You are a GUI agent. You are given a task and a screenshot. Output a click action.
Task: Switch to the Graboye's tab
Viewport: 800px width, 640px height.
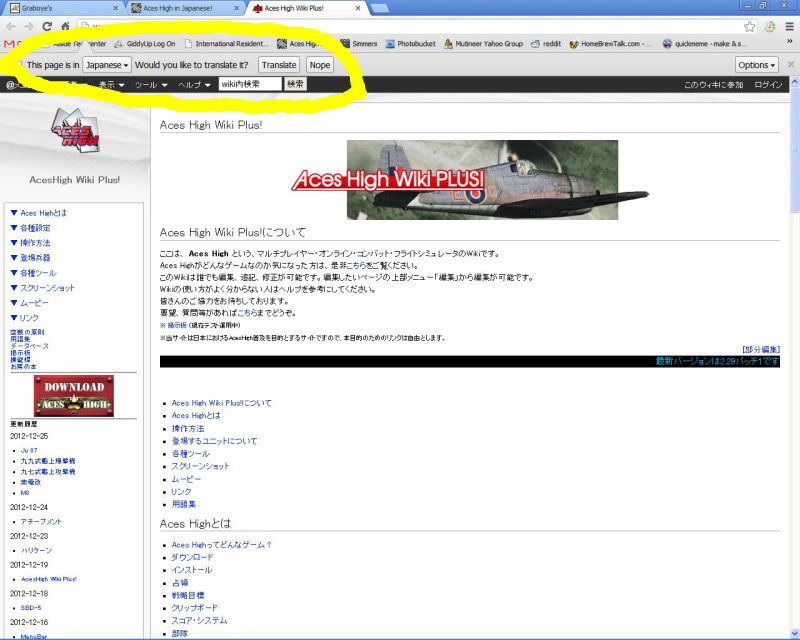click(63, 8)
